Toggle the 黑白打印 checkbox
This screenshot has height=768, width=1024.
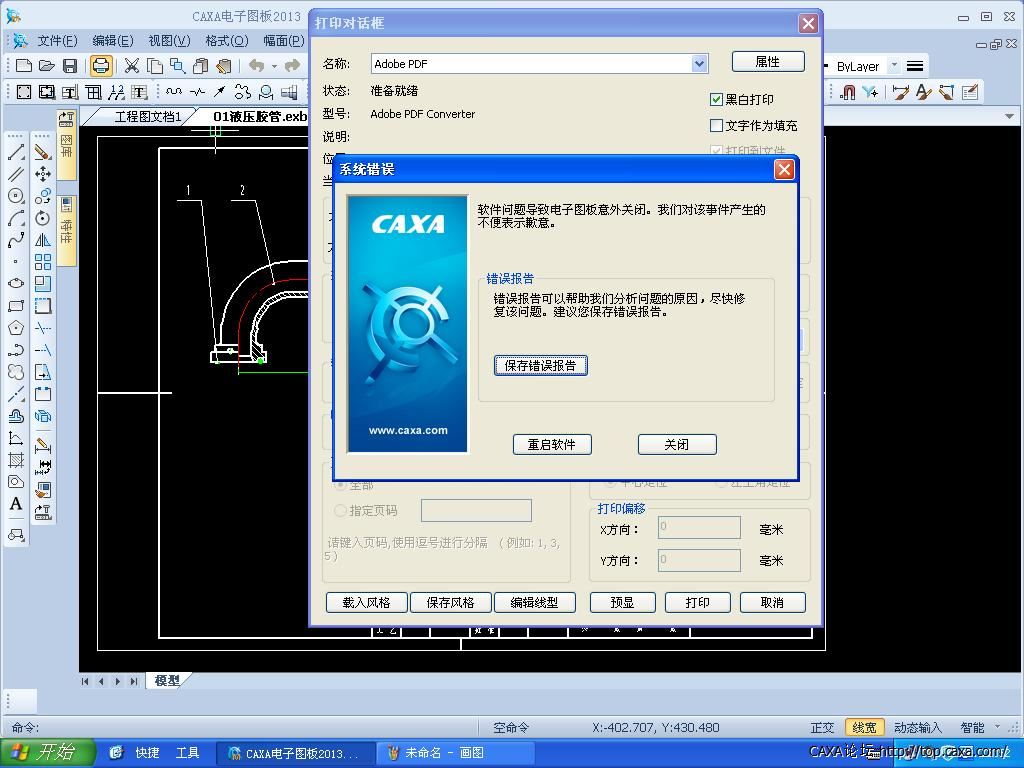point(716,99)
